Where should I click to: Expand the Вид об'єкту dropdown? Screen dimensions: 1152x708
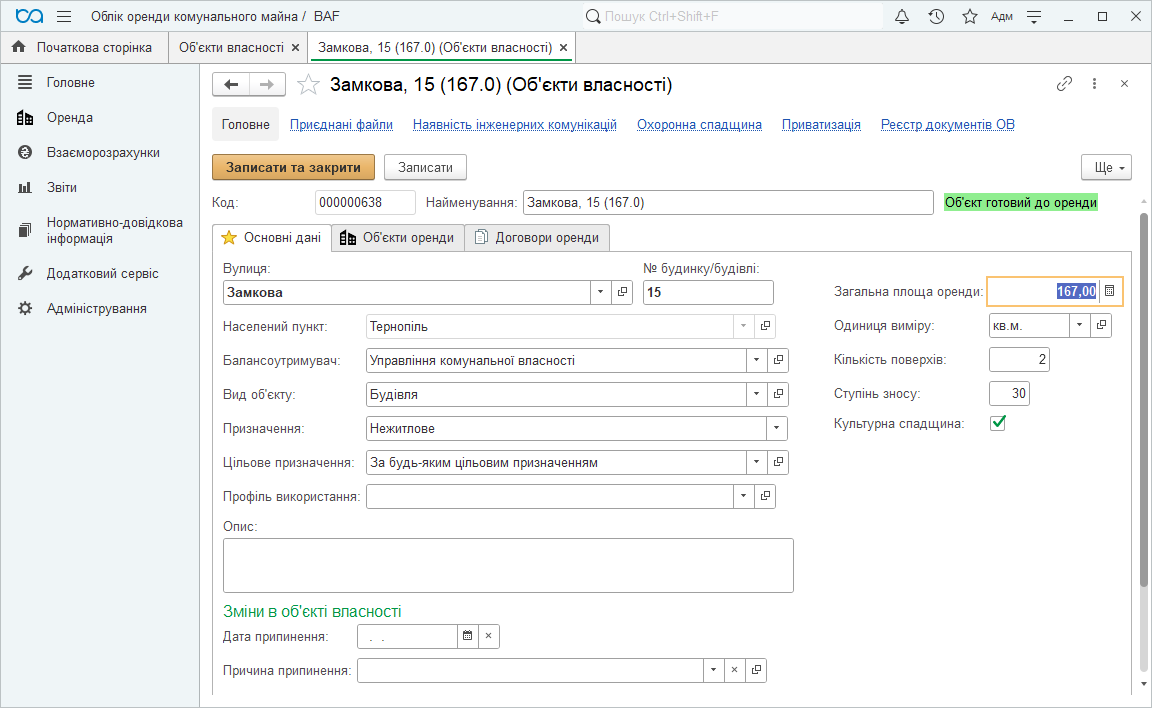click(757, 394)
